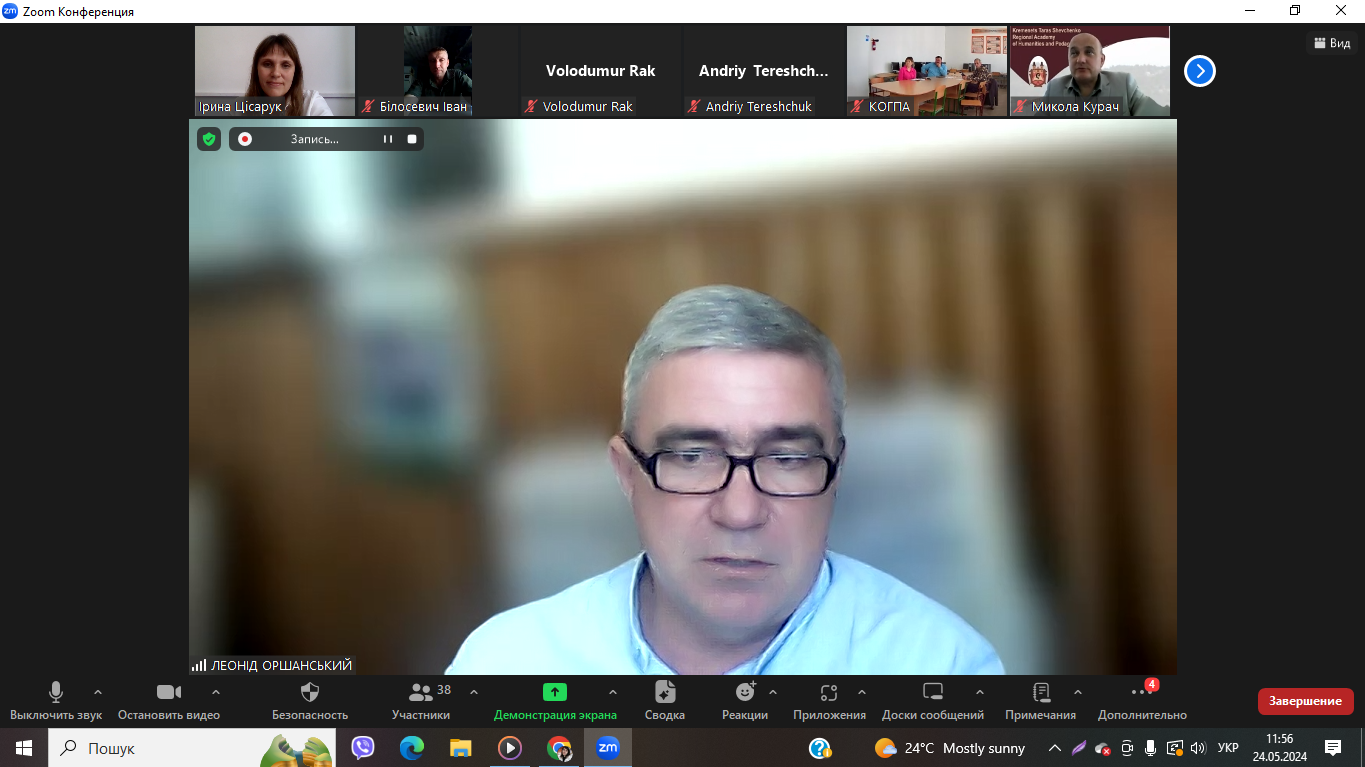Click the green encryption shield icon
This screenshot has width=1365, height=767.
click(209, 139)
